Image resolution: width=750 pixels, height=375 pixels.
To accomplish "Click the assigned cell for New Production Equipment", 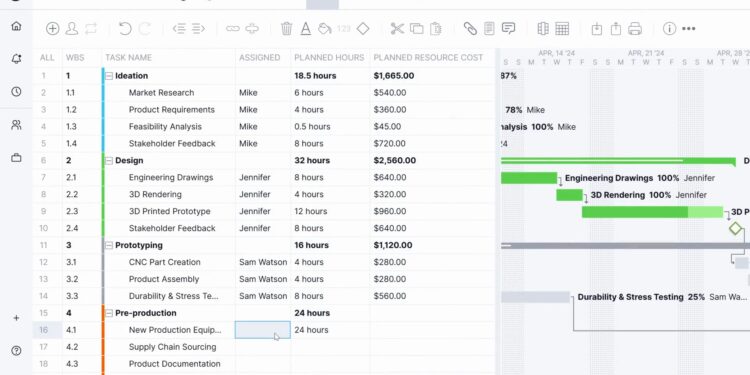I will 263,330.
